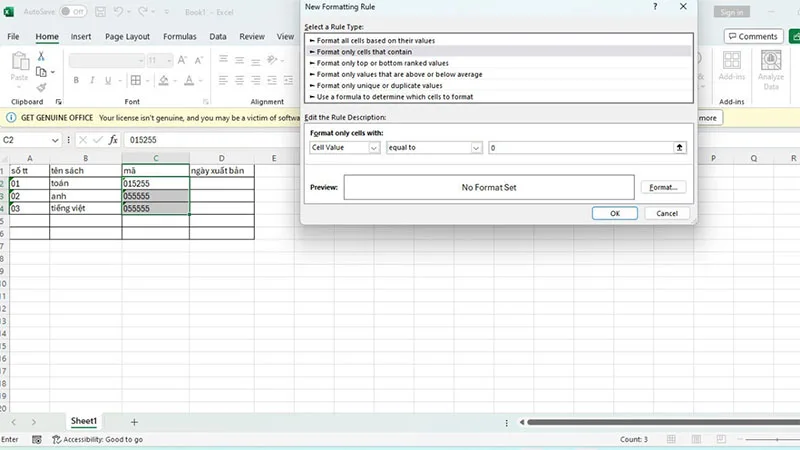Click the Fill Color paint bucket icon

(164, 80)
